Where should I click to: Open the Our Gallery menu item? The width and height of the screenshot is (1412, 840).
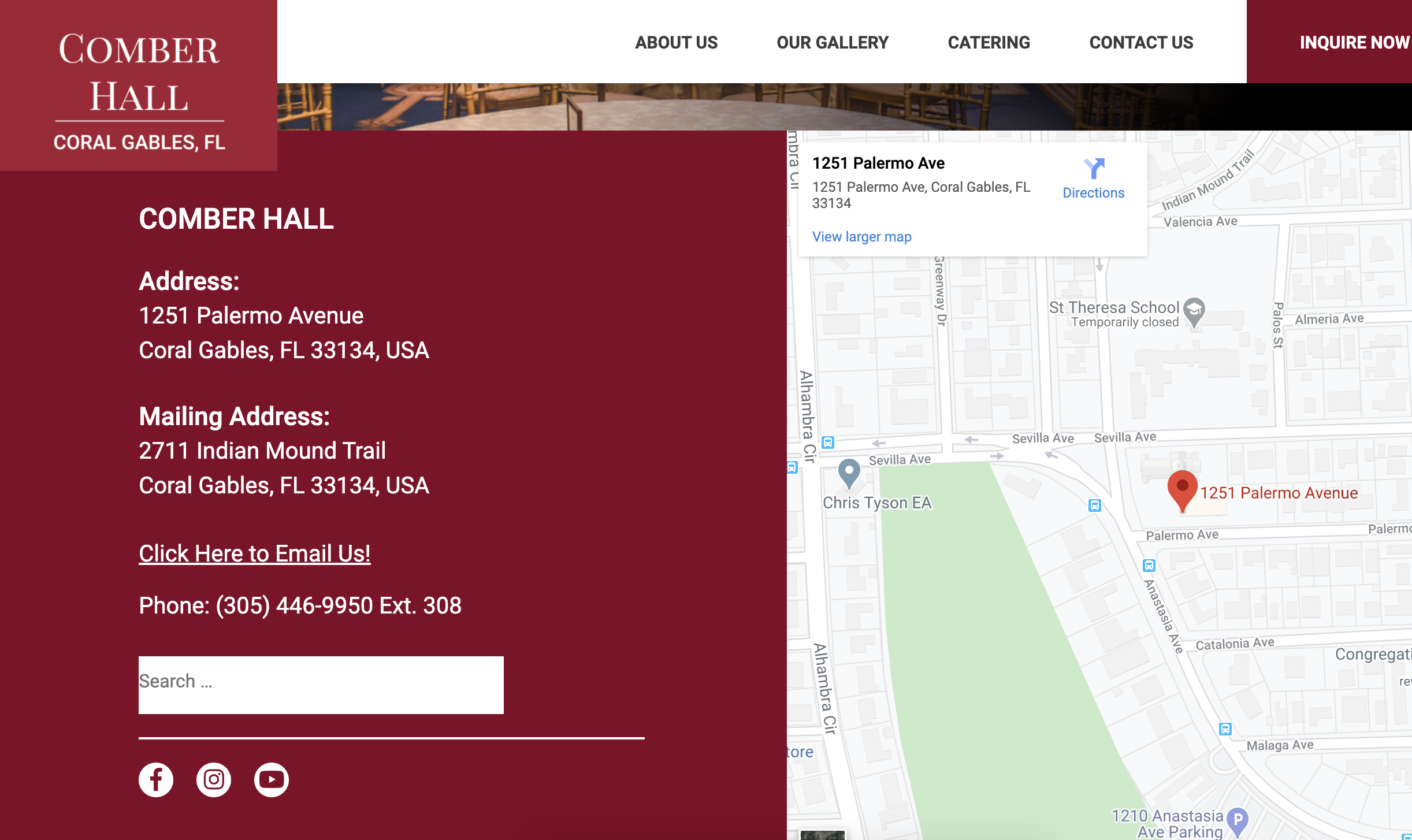click(832, 43)
